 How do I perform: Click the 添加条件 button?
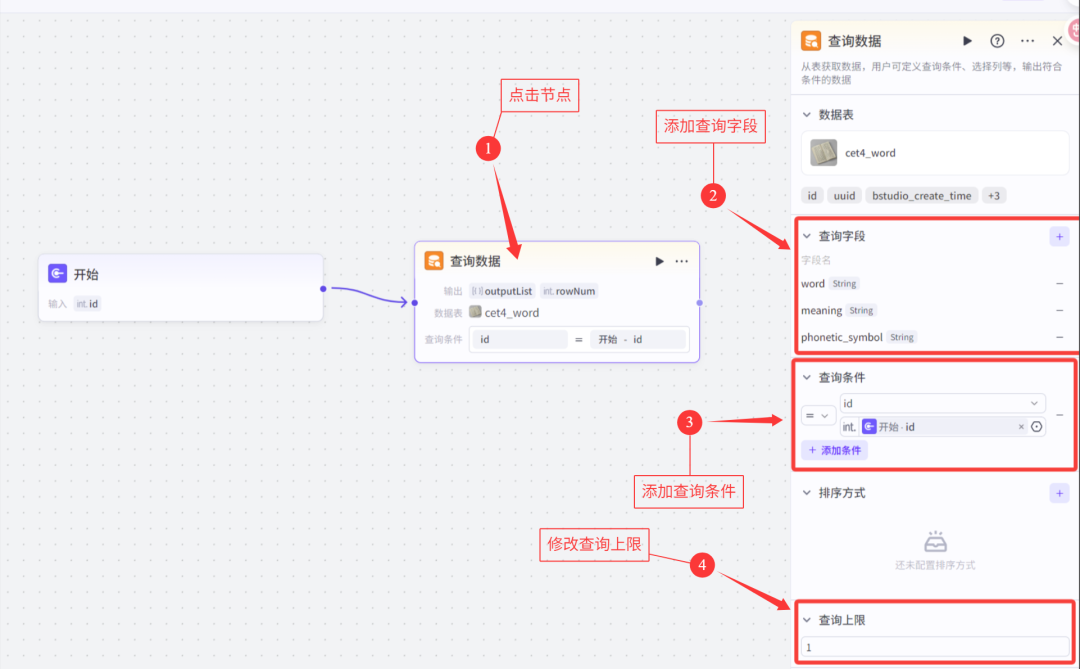pos(833,450)
